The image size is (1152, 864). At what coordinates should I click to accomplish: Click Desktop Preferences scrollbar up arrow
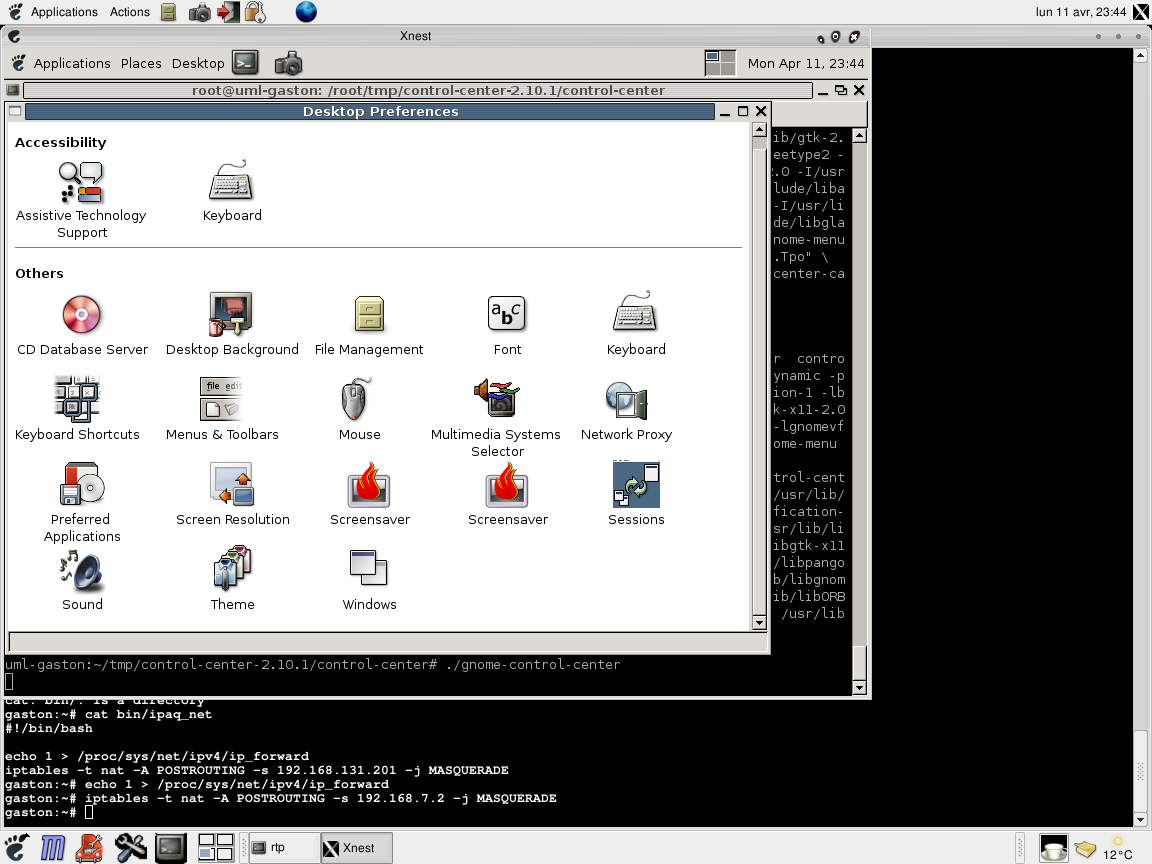click(760, 129)
